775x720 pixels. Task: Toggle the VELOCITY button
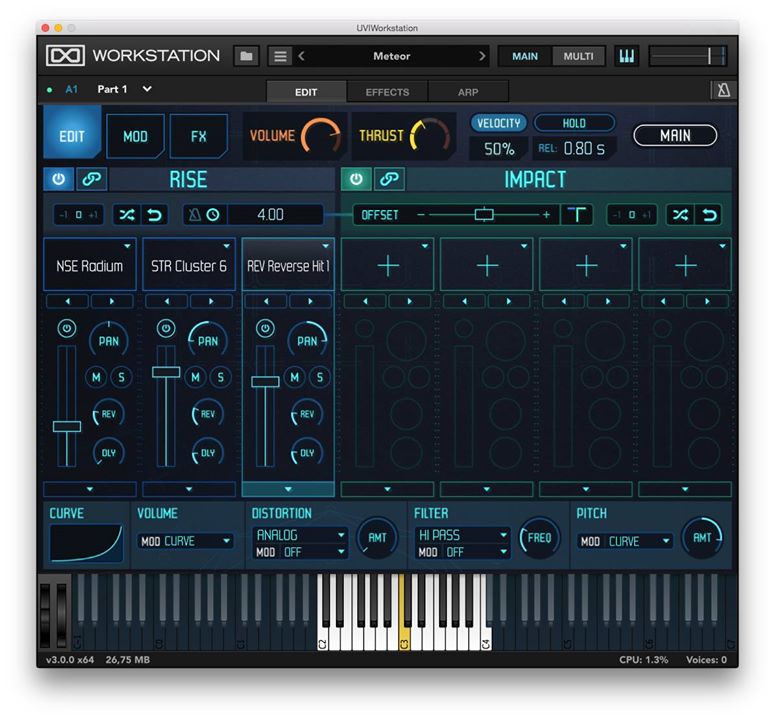[498, 123]
